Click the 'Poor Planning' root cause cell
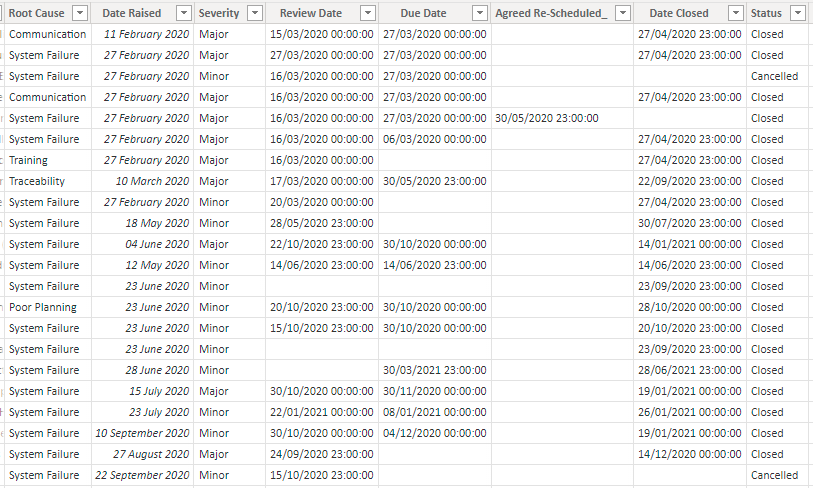The height and width of the screenshot is (488, 813). click(48, 307)
